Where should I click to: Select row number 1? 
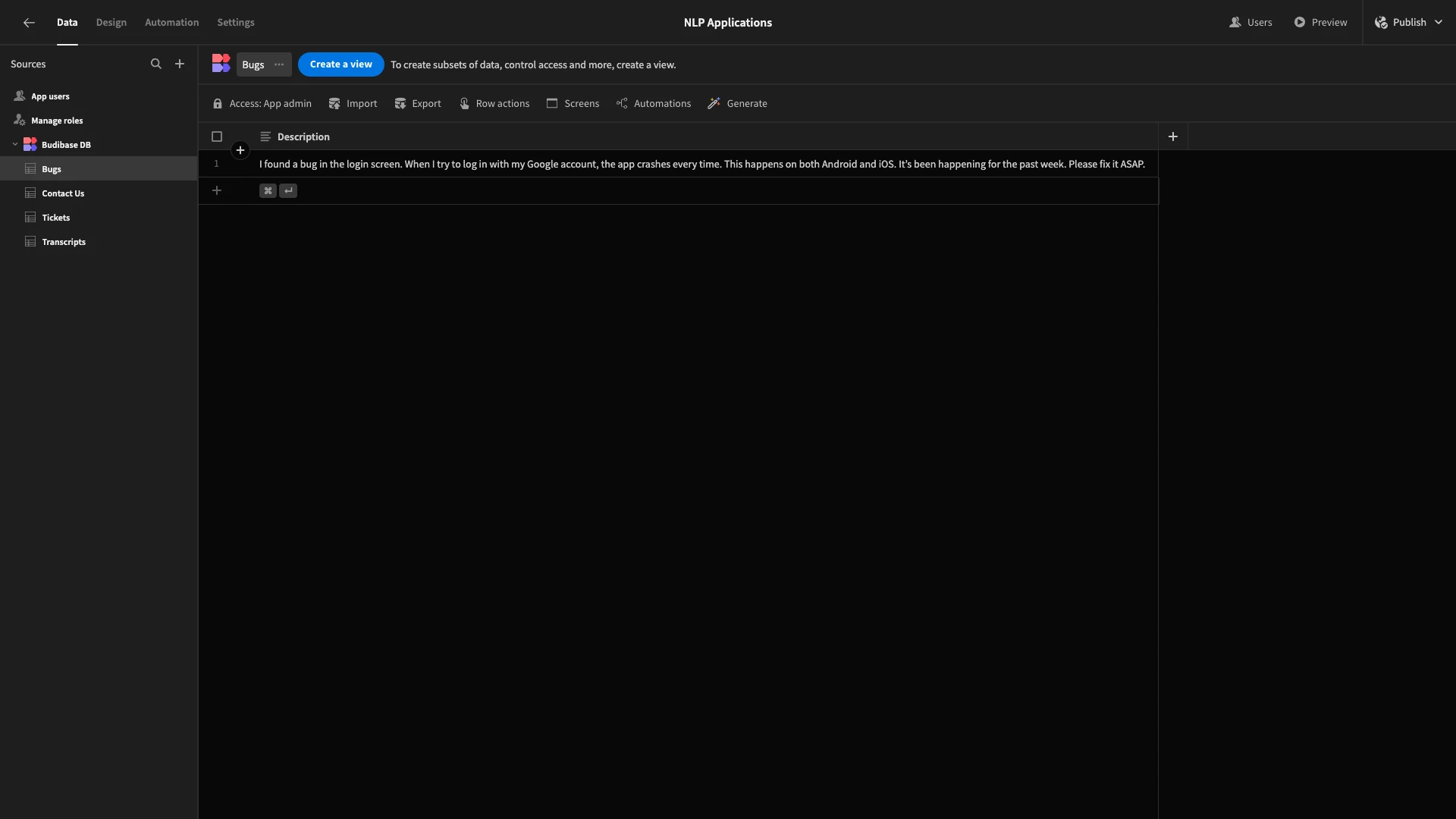click(x=216, y=164)
